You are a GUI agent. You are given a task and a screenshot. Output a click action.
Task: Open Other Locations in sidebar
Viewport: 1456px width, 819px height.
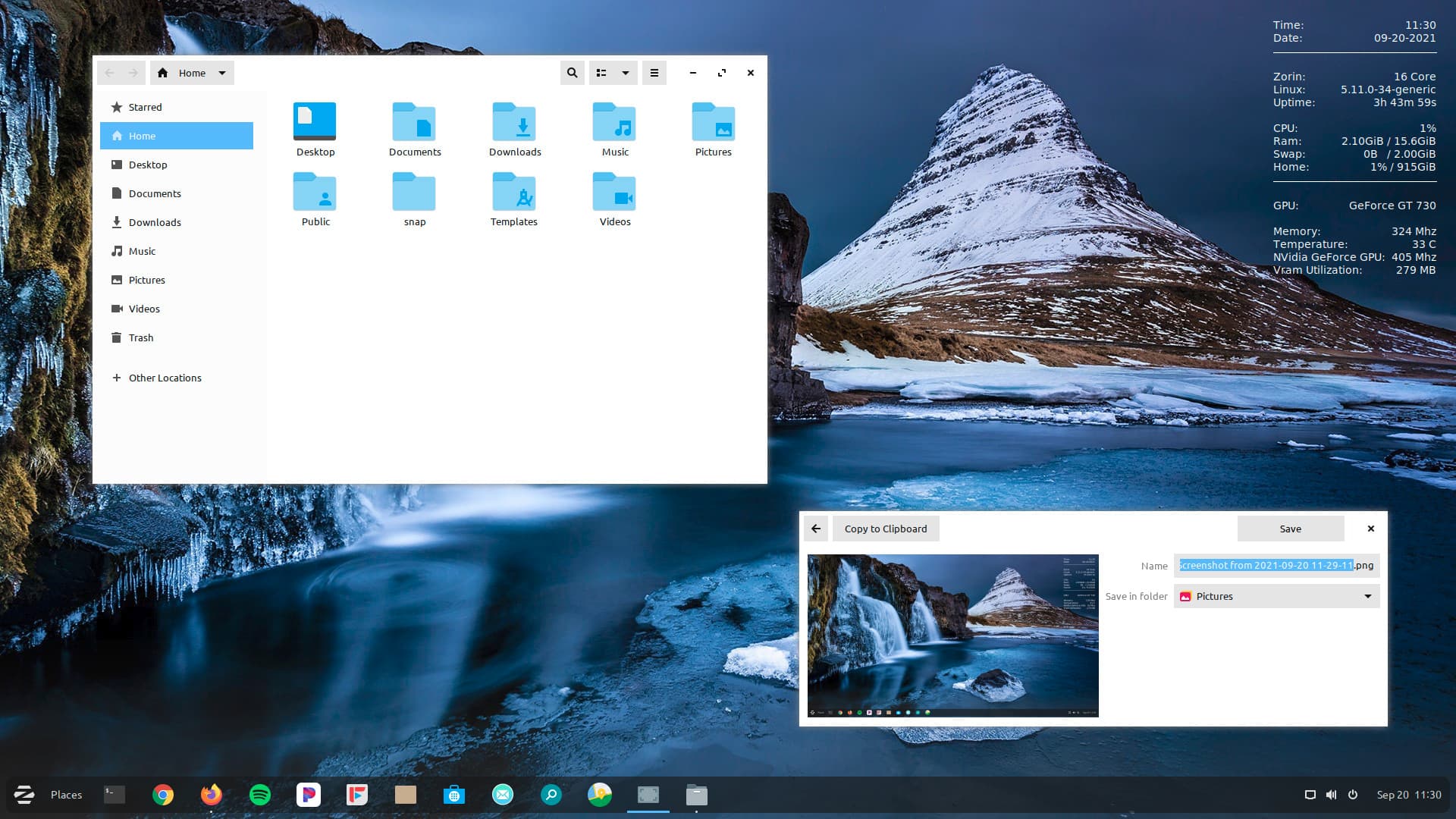pyautogui.click(x=165, y=378)
